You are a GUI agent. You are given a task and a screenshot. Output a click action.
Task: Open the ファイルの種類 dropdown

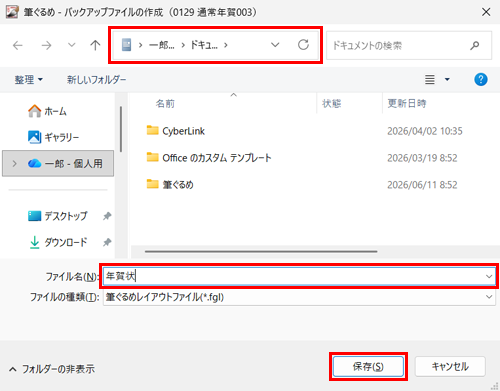pyautogui.click(x=299, y=297)
